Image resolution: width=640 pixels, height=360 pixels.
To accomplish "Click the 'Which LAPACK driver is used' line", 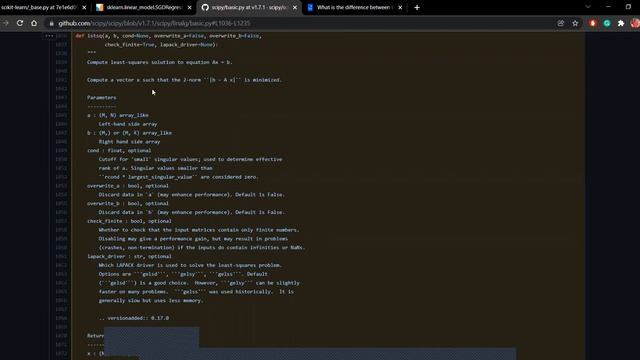I will [190, 265].
